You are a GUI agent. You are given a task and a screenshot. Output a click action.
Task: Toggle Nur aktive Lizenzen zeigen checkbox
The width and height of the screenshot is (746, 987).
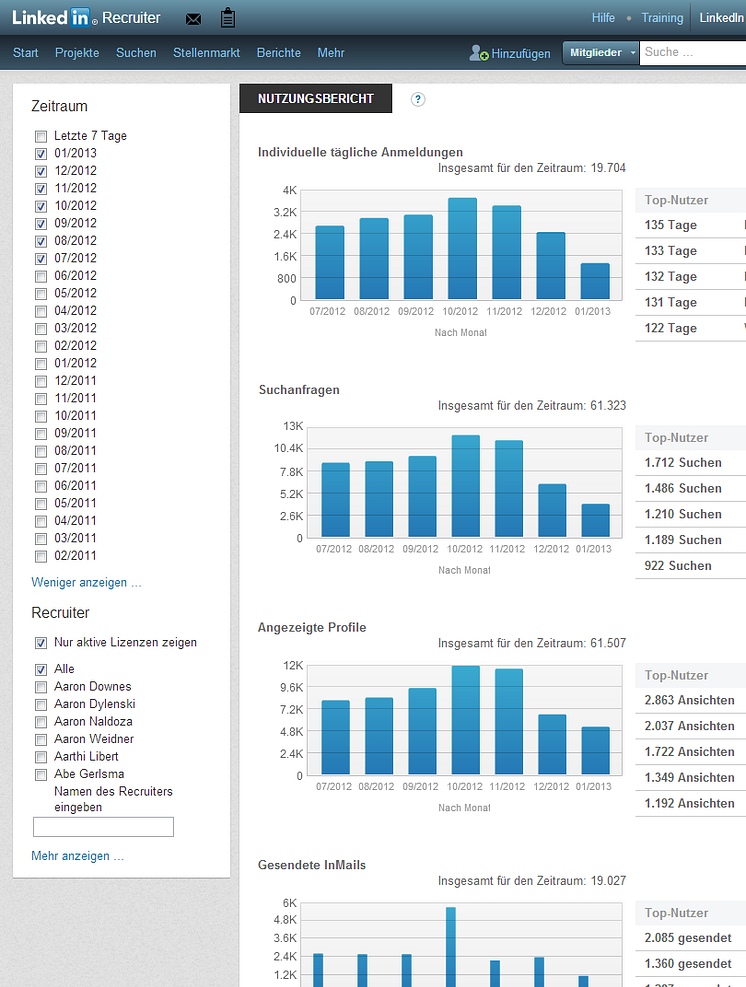coord(41,643)
